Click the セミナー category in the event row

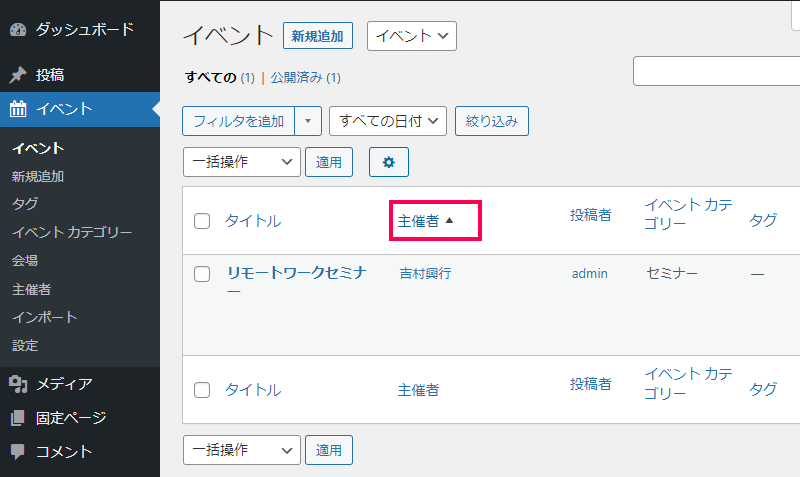point(672,273)
